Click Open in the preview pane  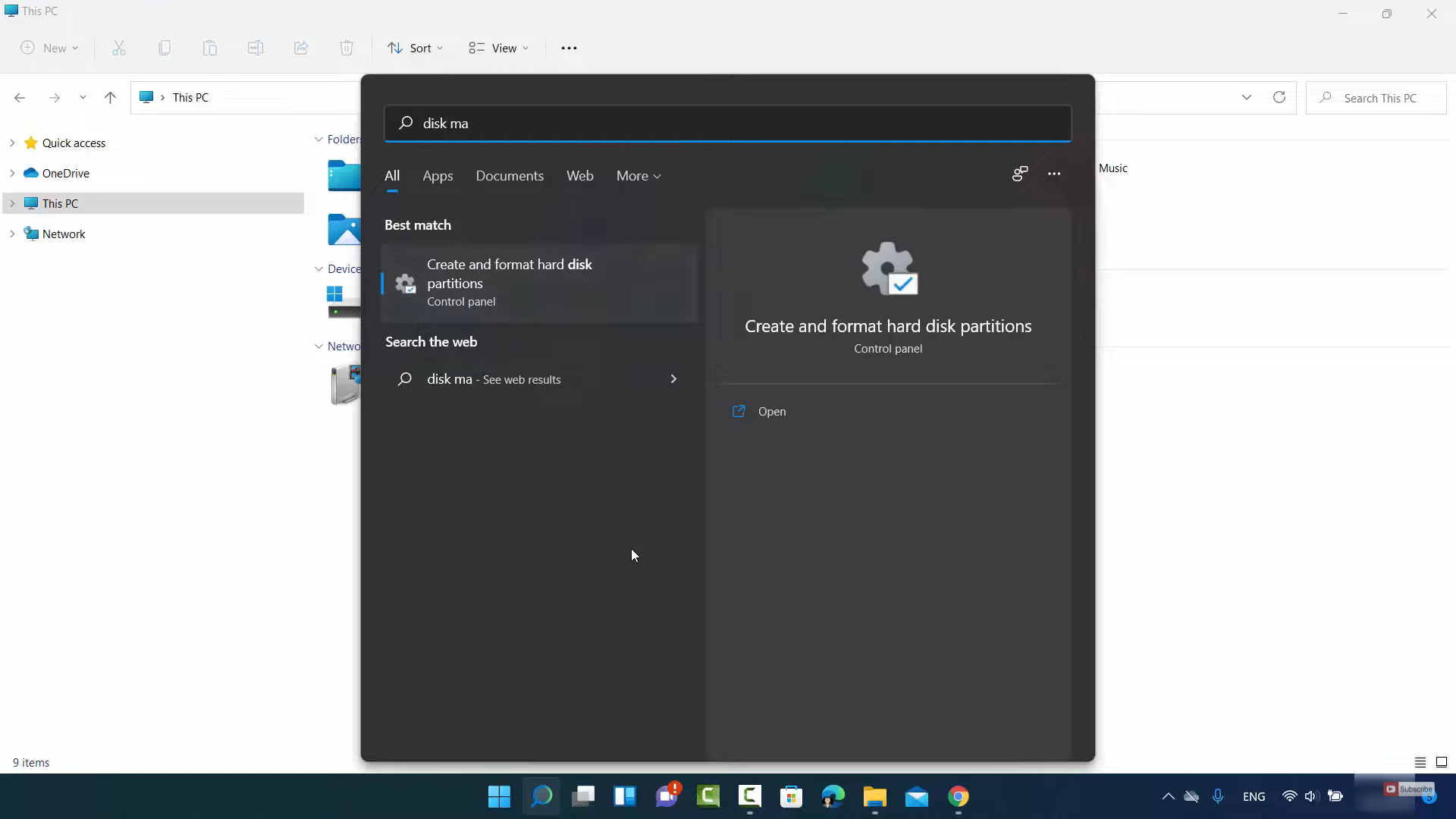[771, 411]
